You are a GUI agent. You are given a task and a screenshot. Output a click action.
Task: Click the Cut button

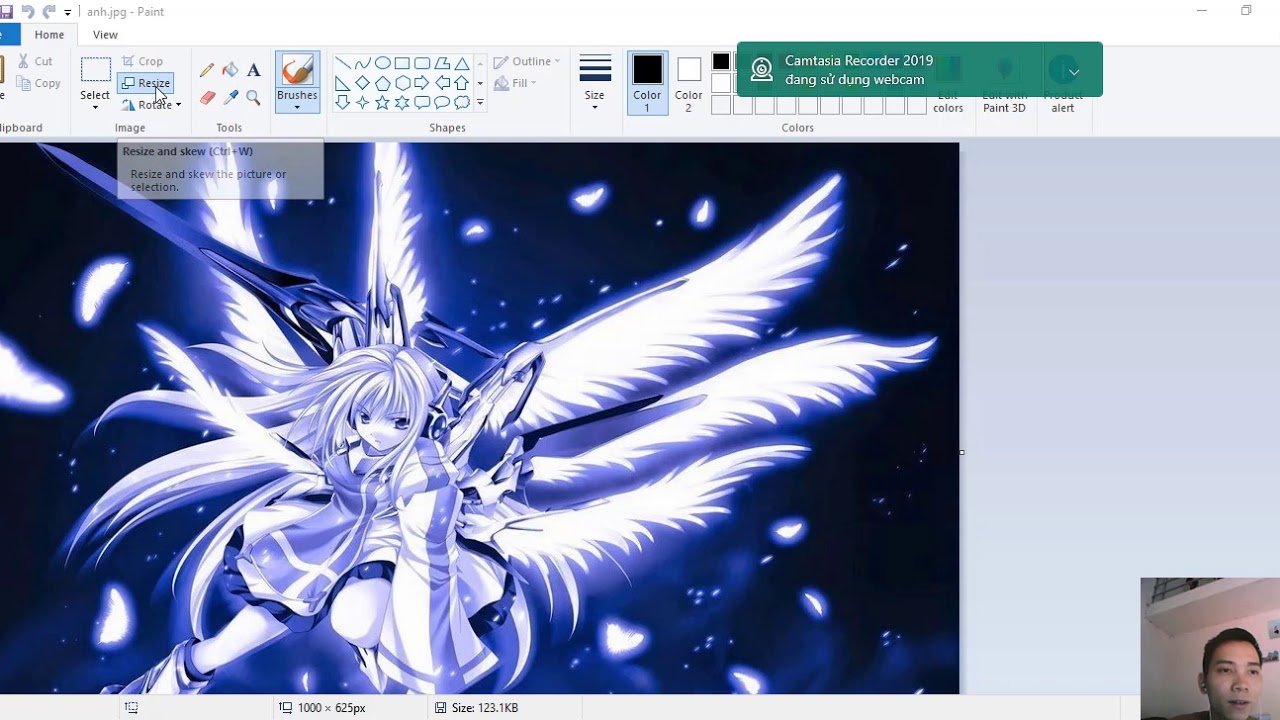pyautogui.click(x=35, y=61)
